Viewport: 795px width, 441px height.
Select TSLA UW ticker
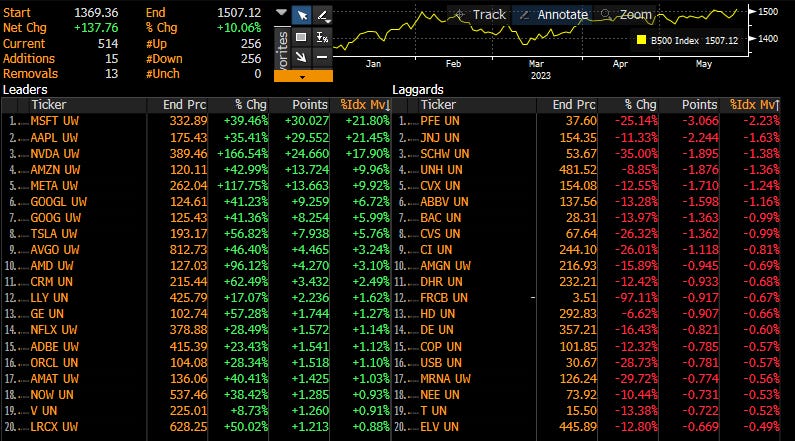tap(54, 234)
